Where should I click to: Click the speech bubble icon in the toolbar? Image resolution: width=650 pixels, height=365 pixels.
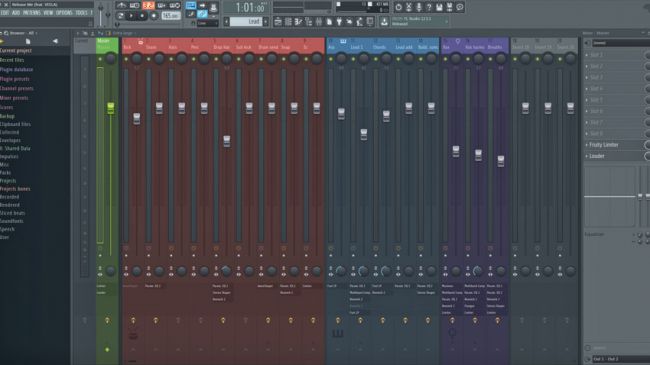pos(460,7)
